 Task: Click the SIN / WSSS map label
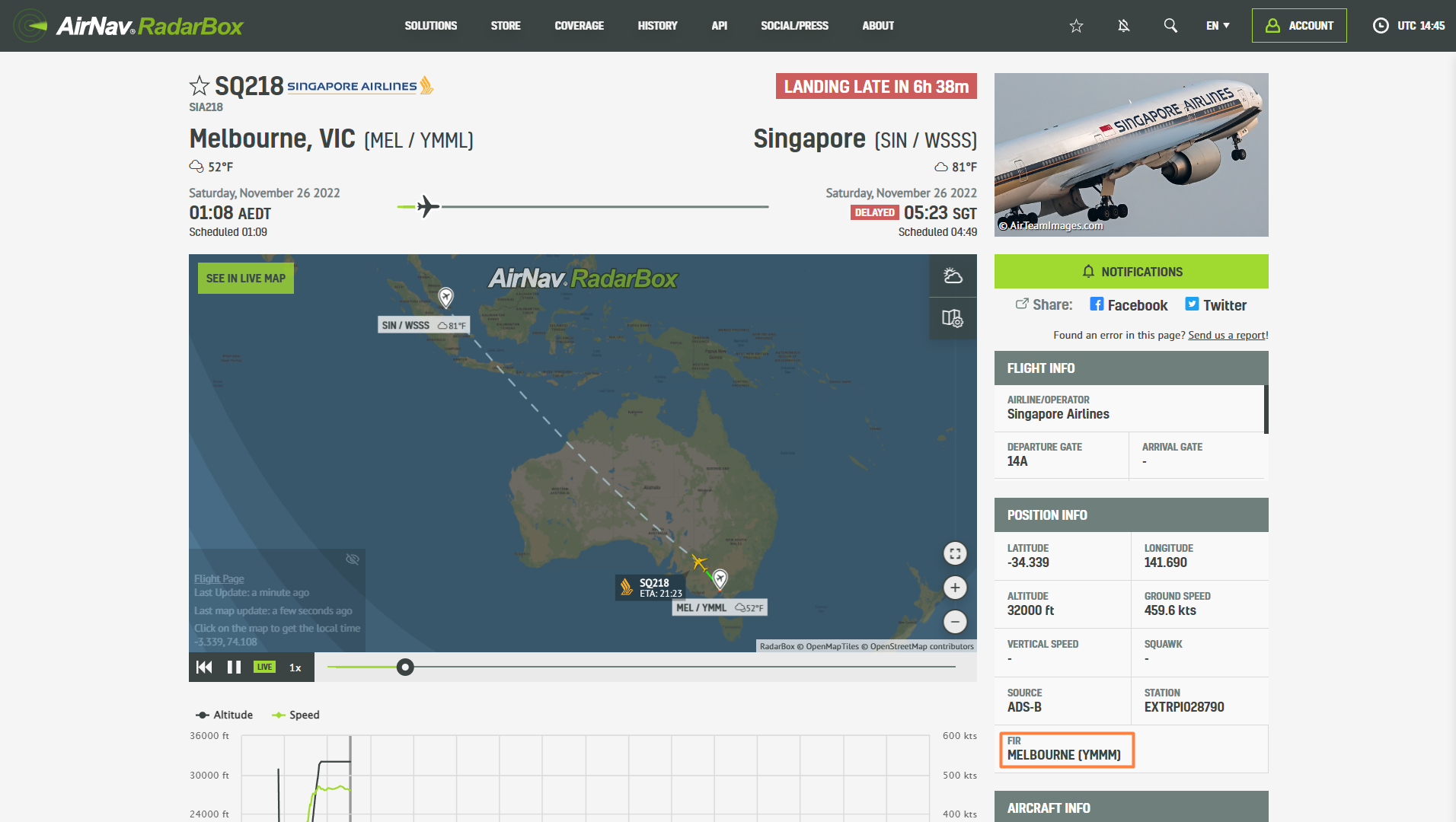424,325
